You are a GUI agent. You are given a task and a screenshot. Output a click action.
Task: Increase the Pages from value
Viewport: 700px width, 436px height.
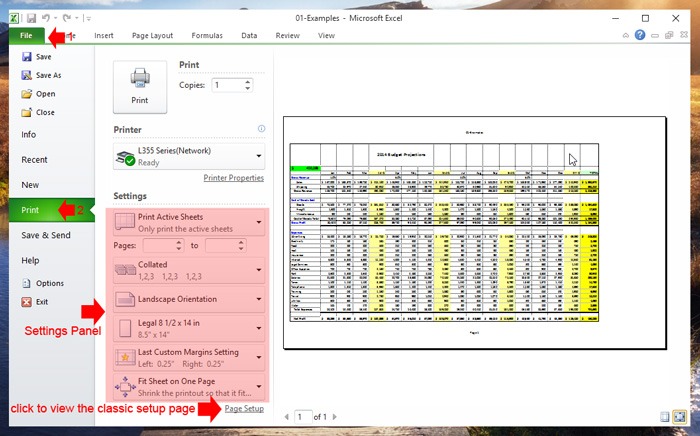pyautogui.click(x=179, y=242)
